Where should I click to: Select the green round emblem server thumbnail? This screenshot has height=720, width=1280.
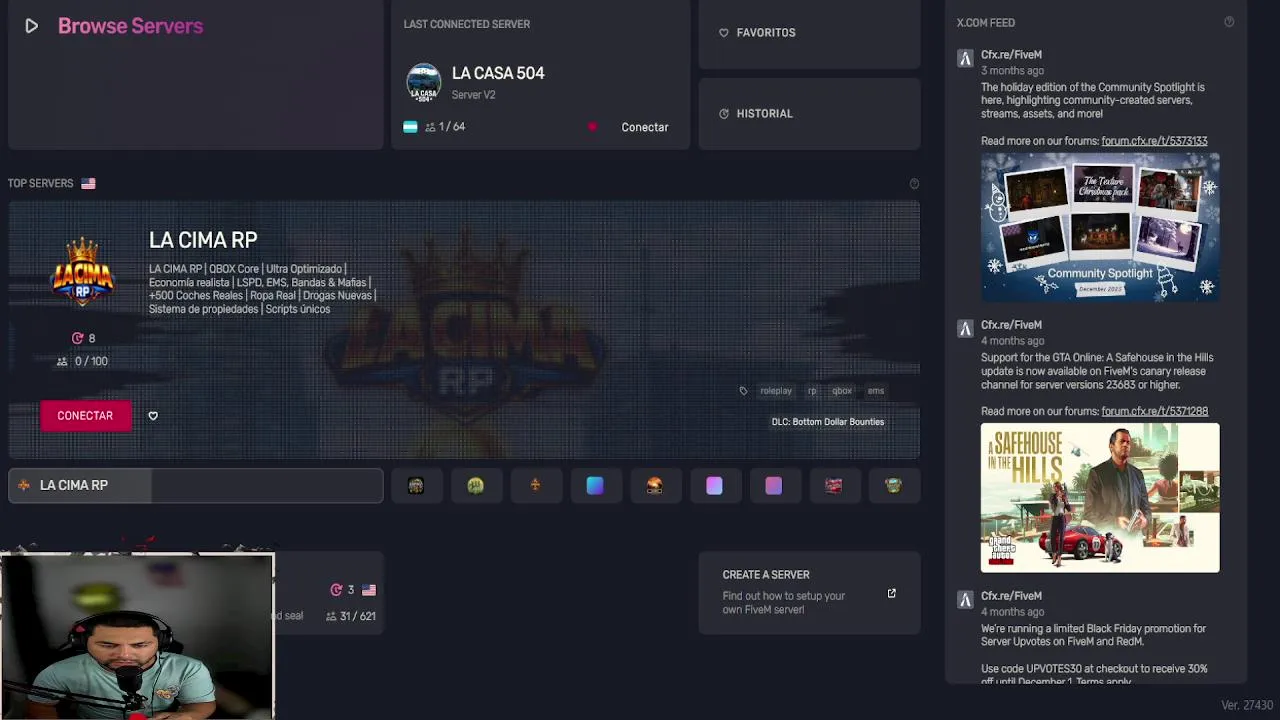click(x=476, y=485)
